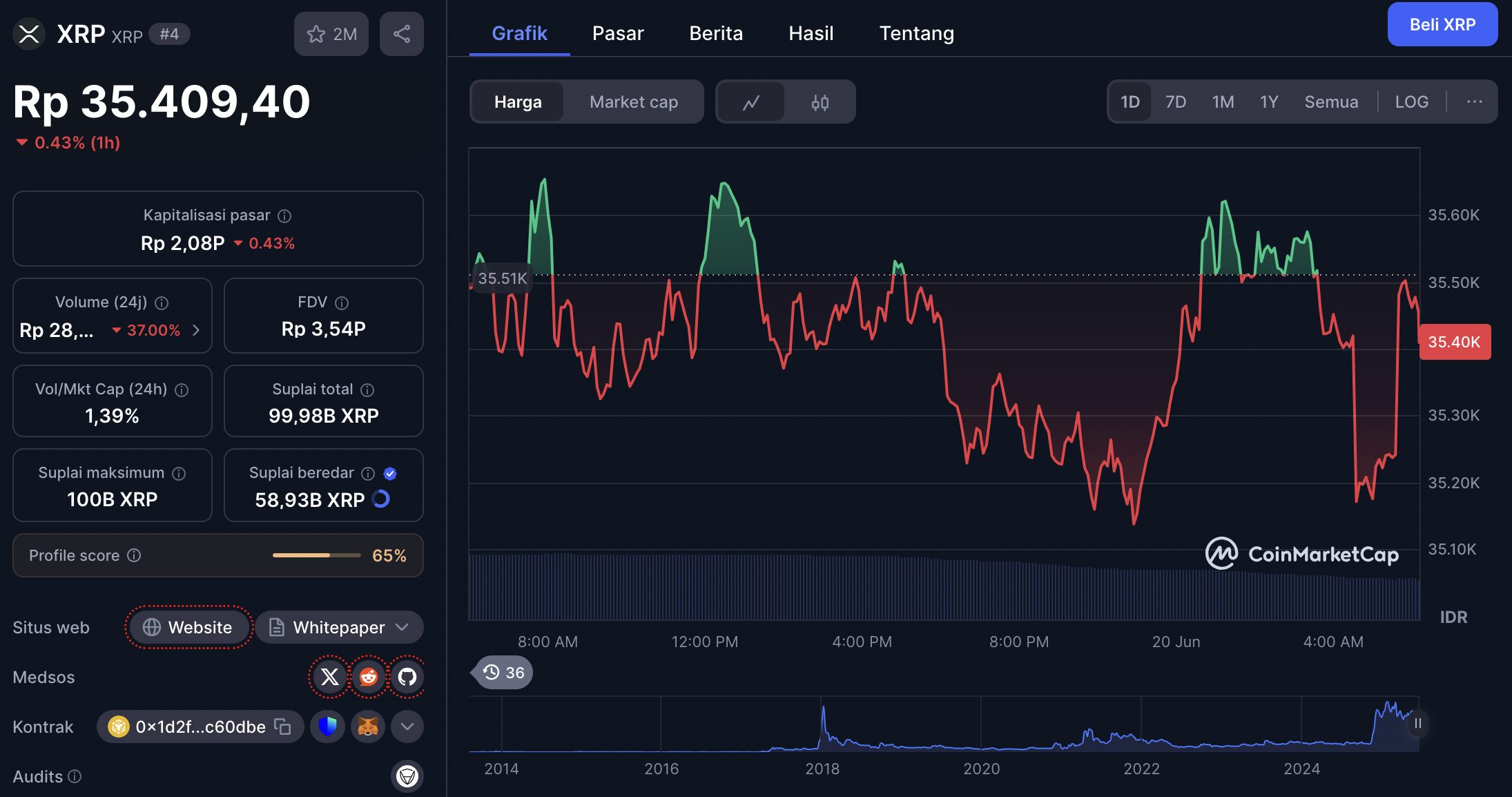Open the Website link
This screenshot has height=797, width=1512.
[188, 627]
